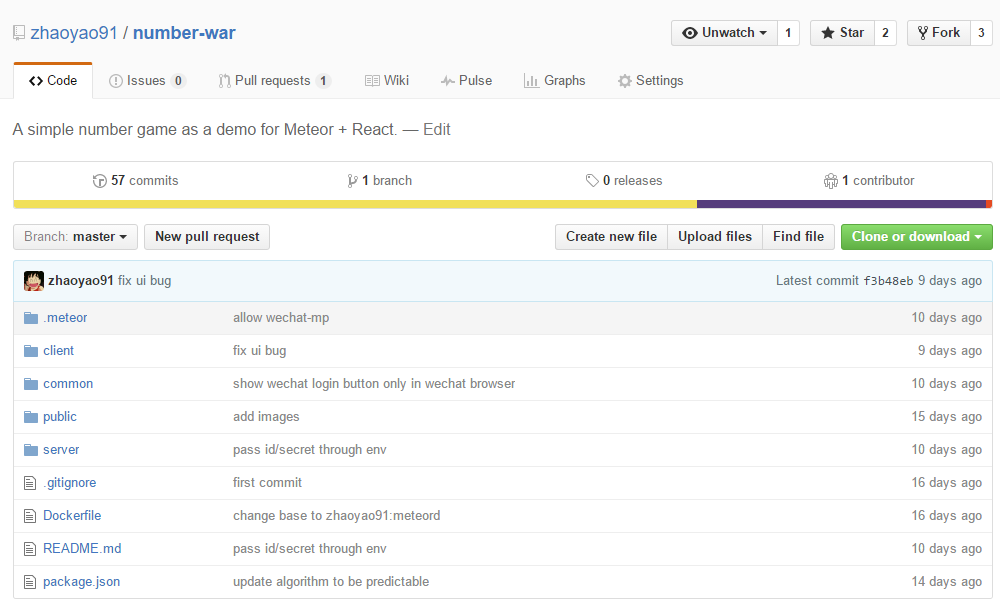The width and height of the screenshot is (1000, 604).
Task: Open the Branch: master dropdown
Action: tap(75, 237)
